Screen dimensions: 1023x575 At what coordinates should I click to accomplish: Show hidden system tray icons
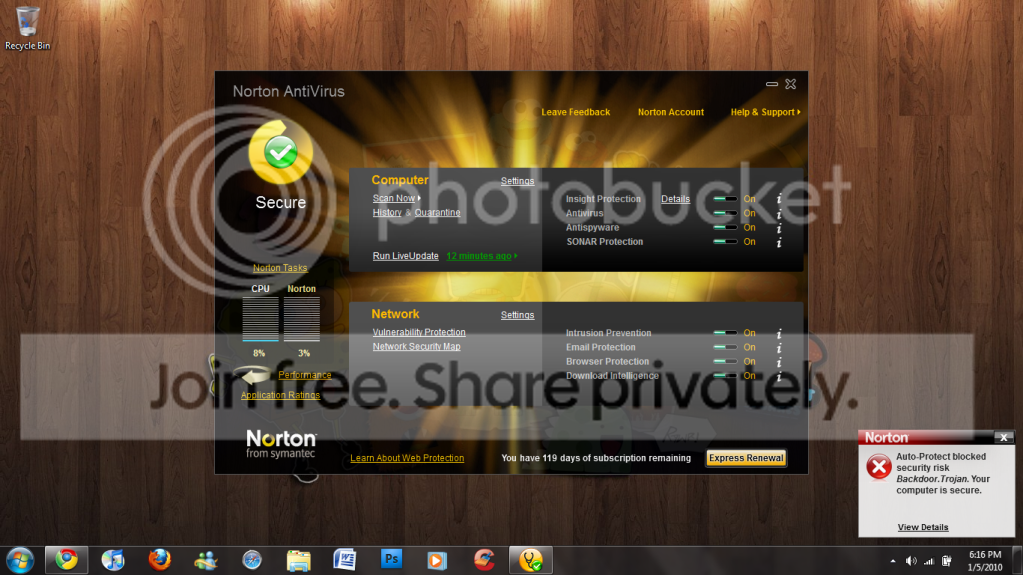coord(893,561)
